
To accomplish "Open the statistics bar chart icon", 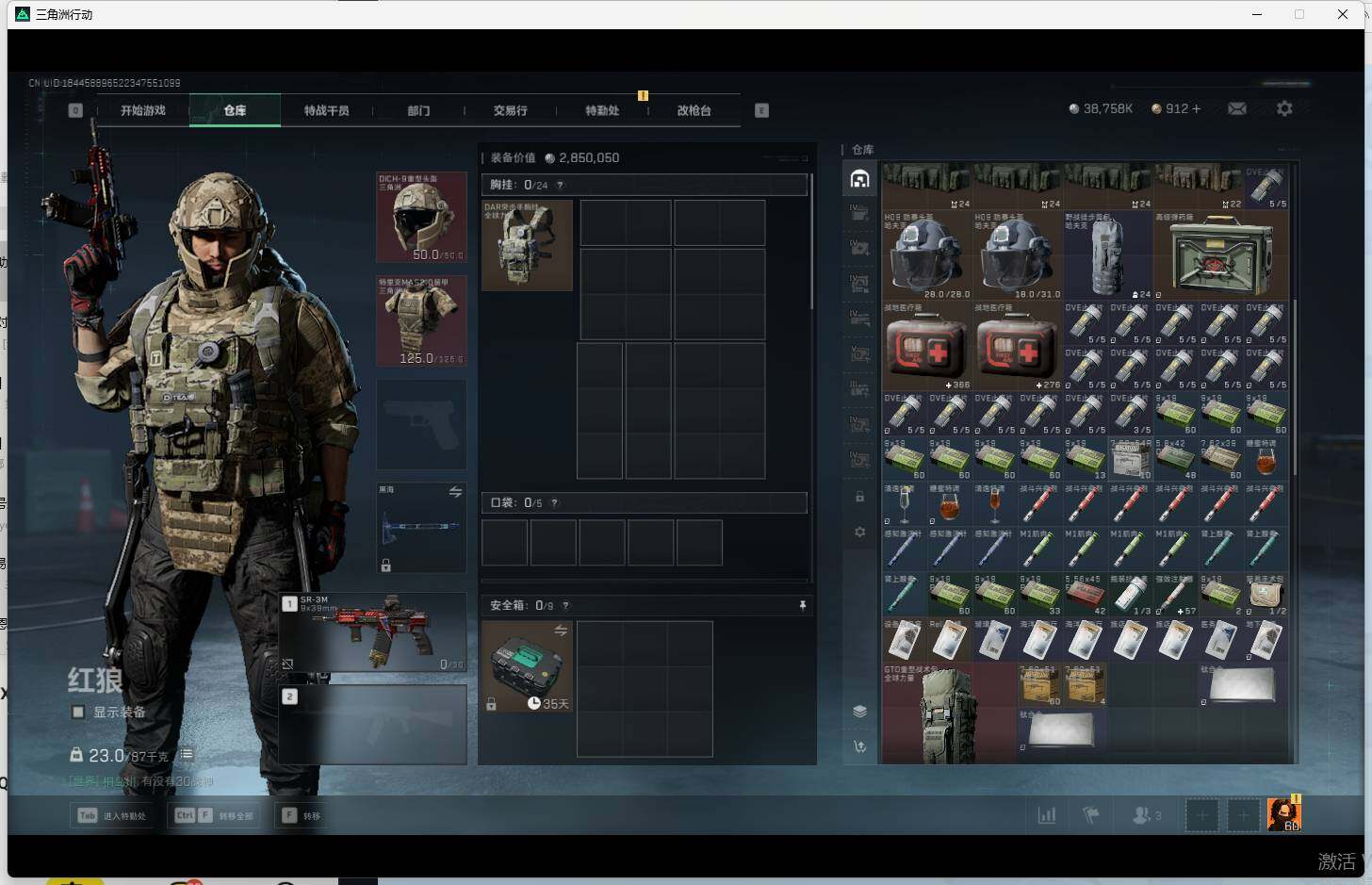I will [1047, 815].
